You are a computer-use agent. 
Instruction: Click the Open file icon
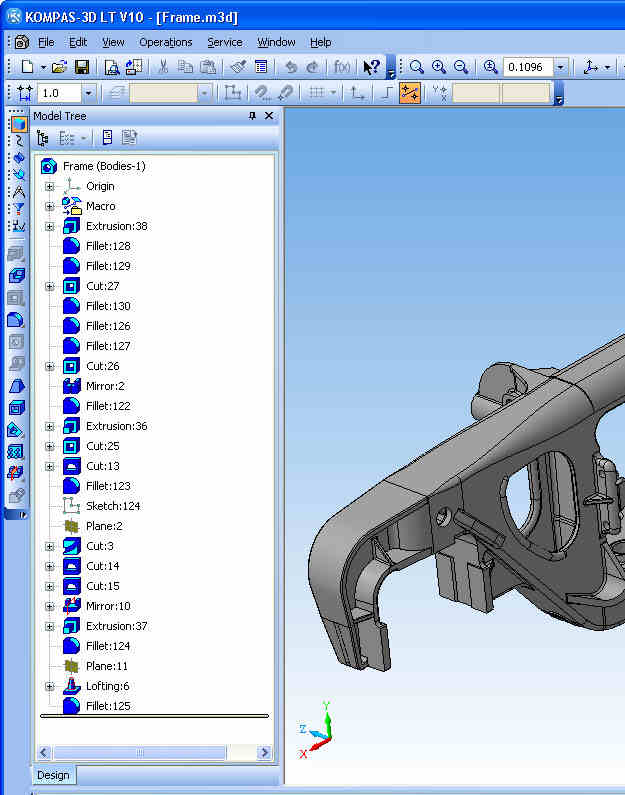point(59,66)
